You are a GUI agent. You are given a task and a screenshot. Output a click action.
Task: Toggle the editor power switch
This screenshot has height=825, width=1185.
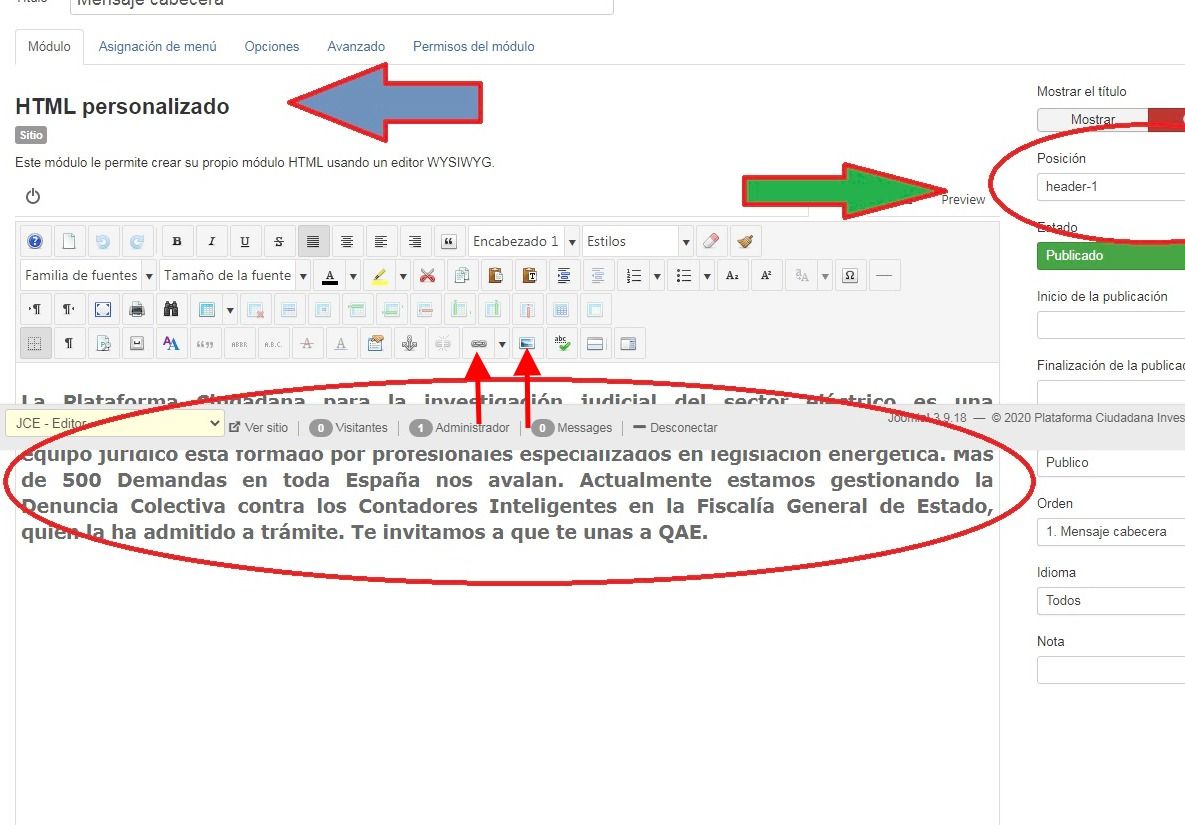tap(32, 196)
